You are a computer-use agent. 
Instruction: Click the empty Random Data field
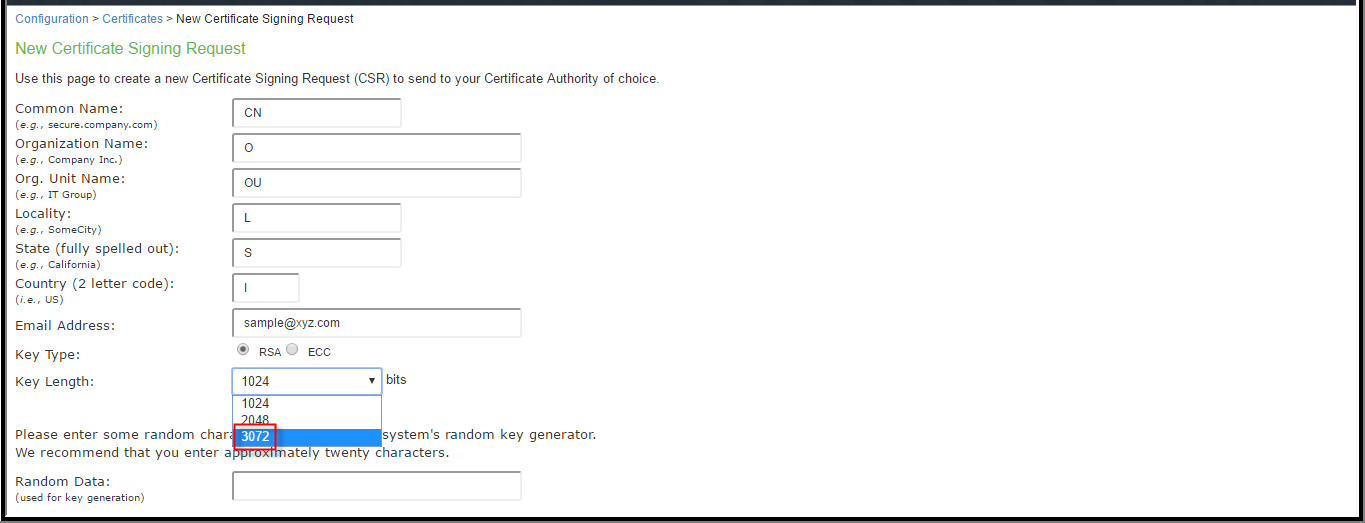click(377, 486)
